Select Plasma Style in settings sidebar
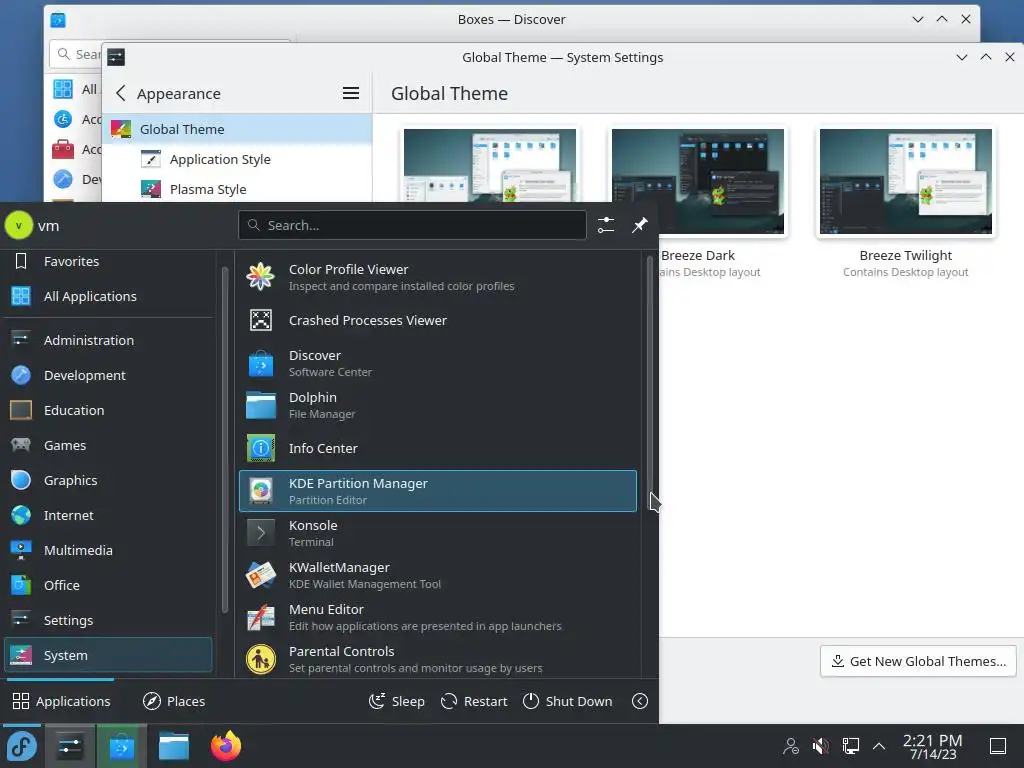This screenshot has height=768, width=1024. (237, 189)
